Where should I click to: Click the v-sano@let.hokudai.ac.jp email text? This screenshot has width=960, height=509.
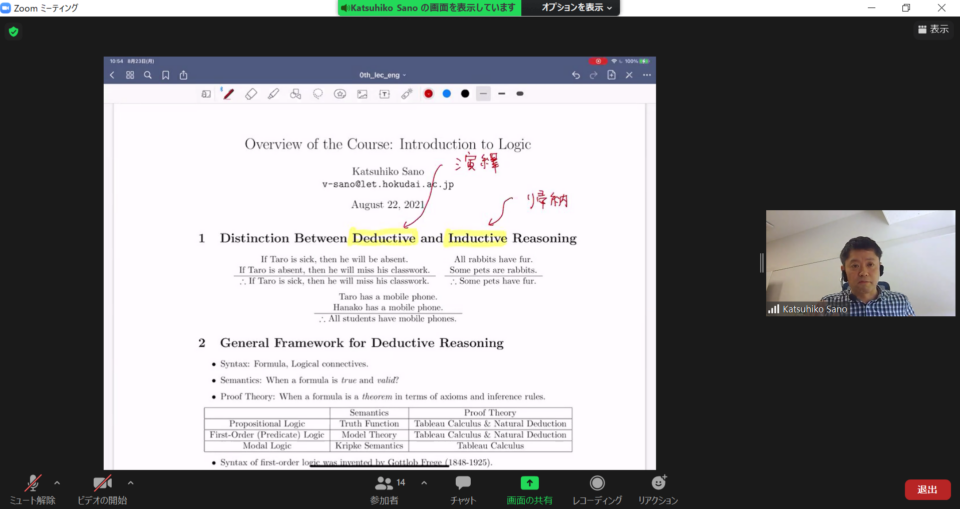pyautogui.click(x=388, y=184)
